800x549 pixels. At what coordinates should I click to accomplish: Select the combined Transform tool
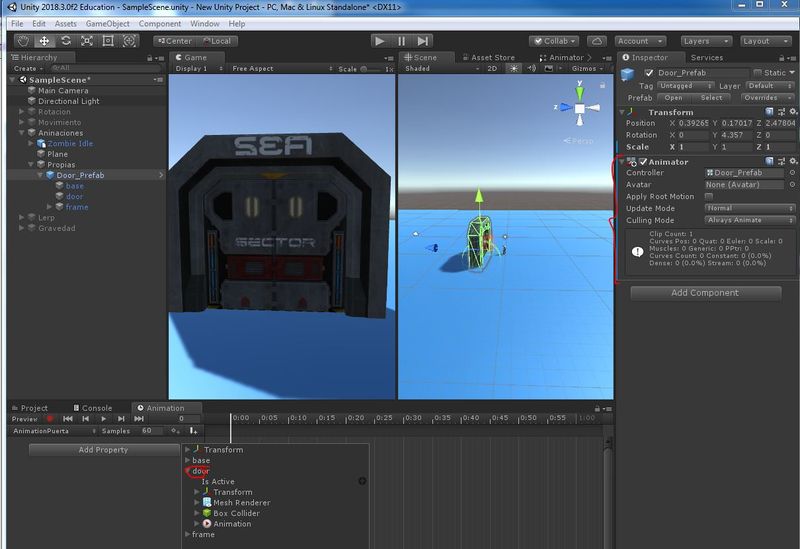coord(129,41)
